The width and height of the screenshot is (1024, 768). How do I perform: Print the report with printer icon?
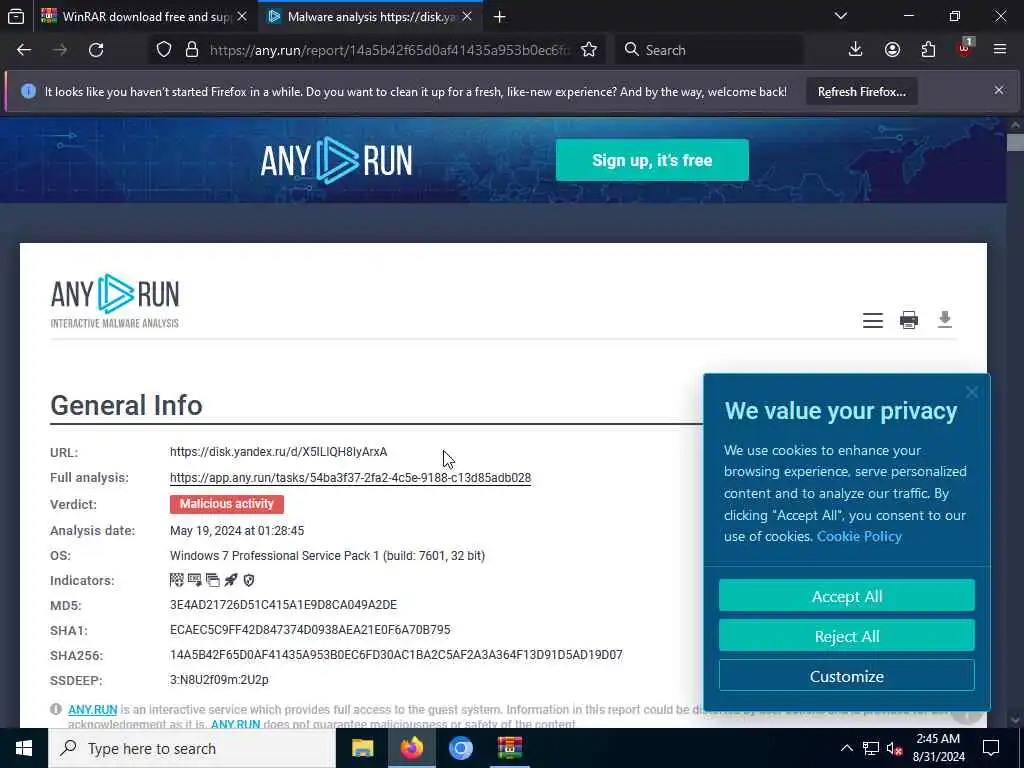pyautogui.click(x=908, y=320)
